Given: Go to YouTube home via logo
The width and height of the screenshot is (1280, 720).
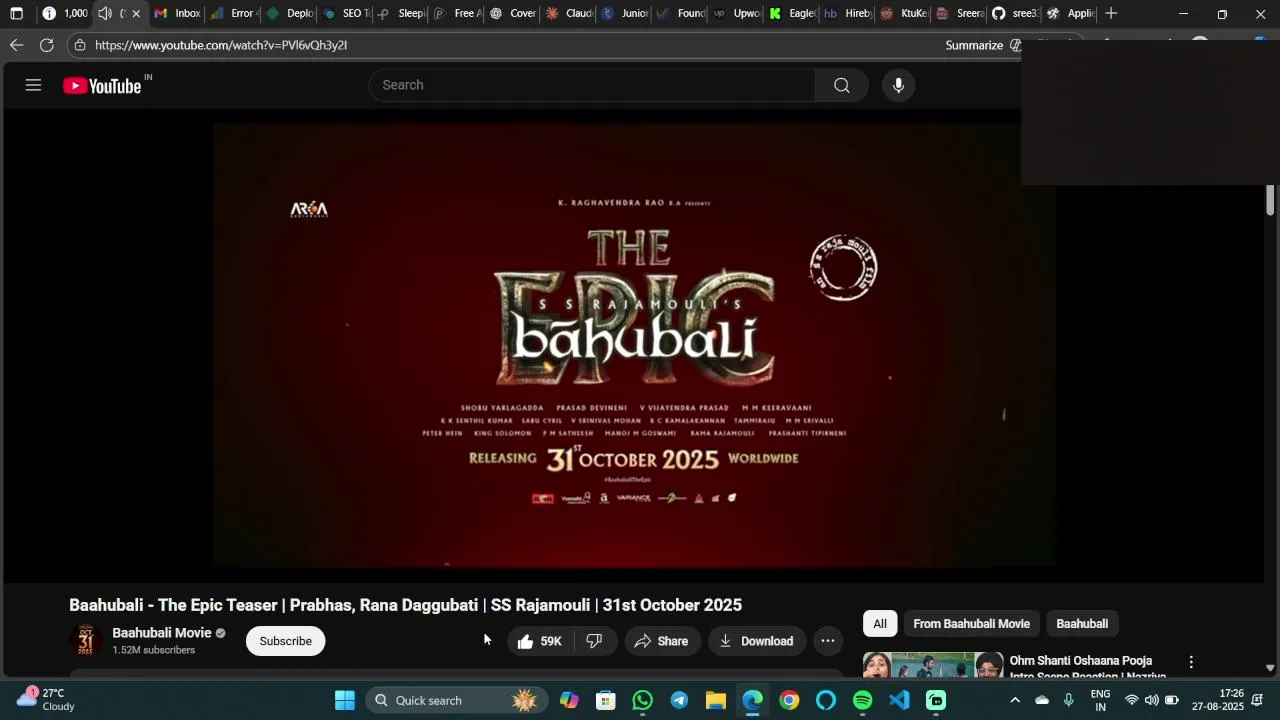Looking at the screenshot, I should (103, 86).
